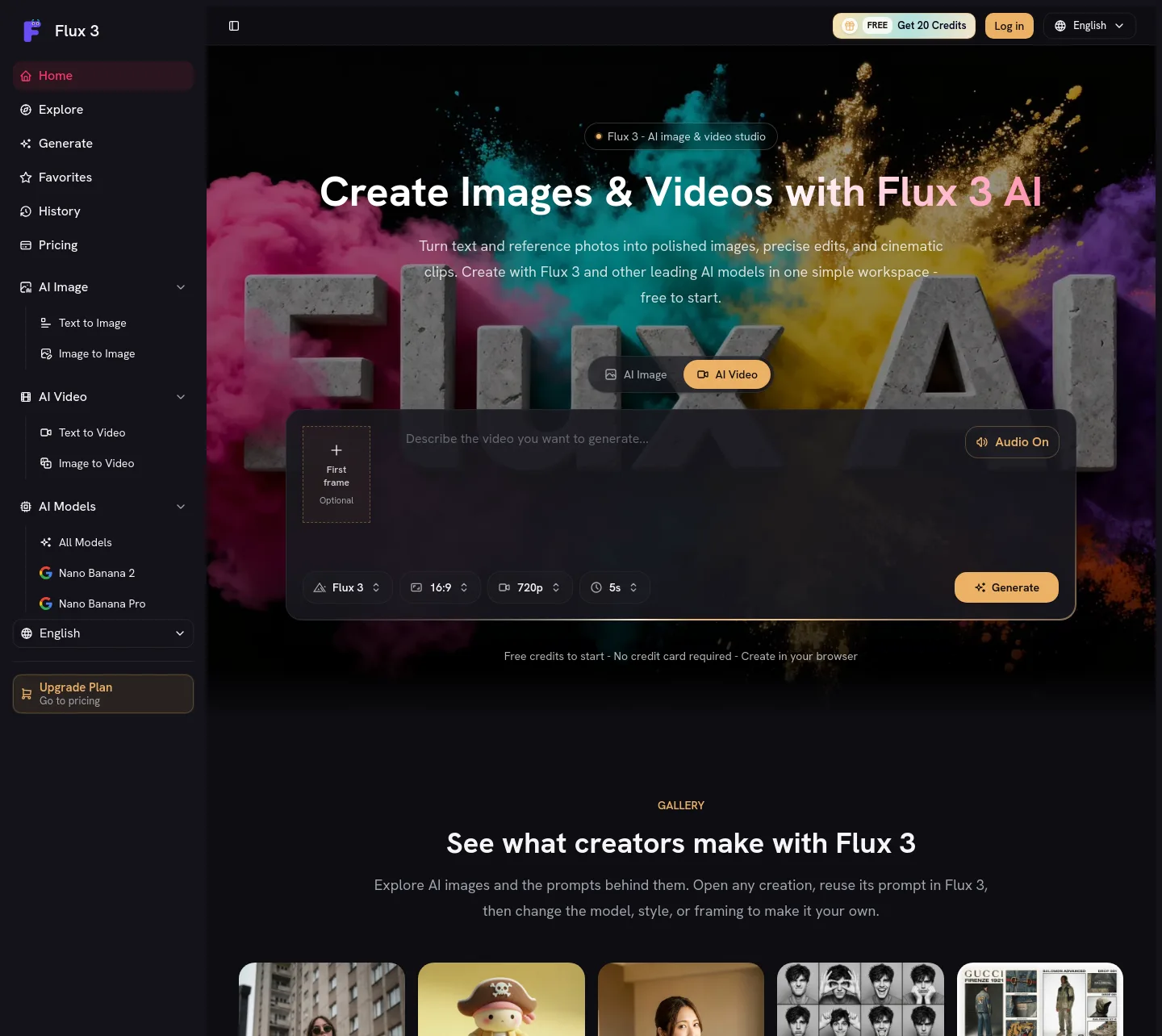Open History in the sidebar
Image resolution: width=1162 pixels, height=1036 pixels.
pyautogui.click(x=103, y=211)
